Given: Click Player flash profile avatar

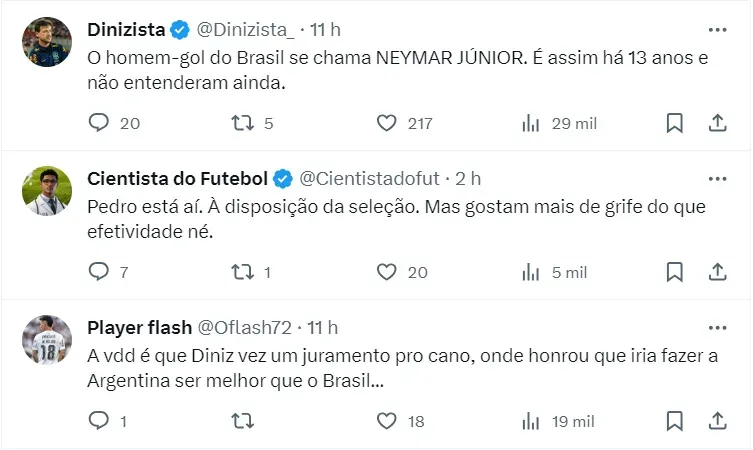Looking at the screenshot, I should click(x=47, y=339).
